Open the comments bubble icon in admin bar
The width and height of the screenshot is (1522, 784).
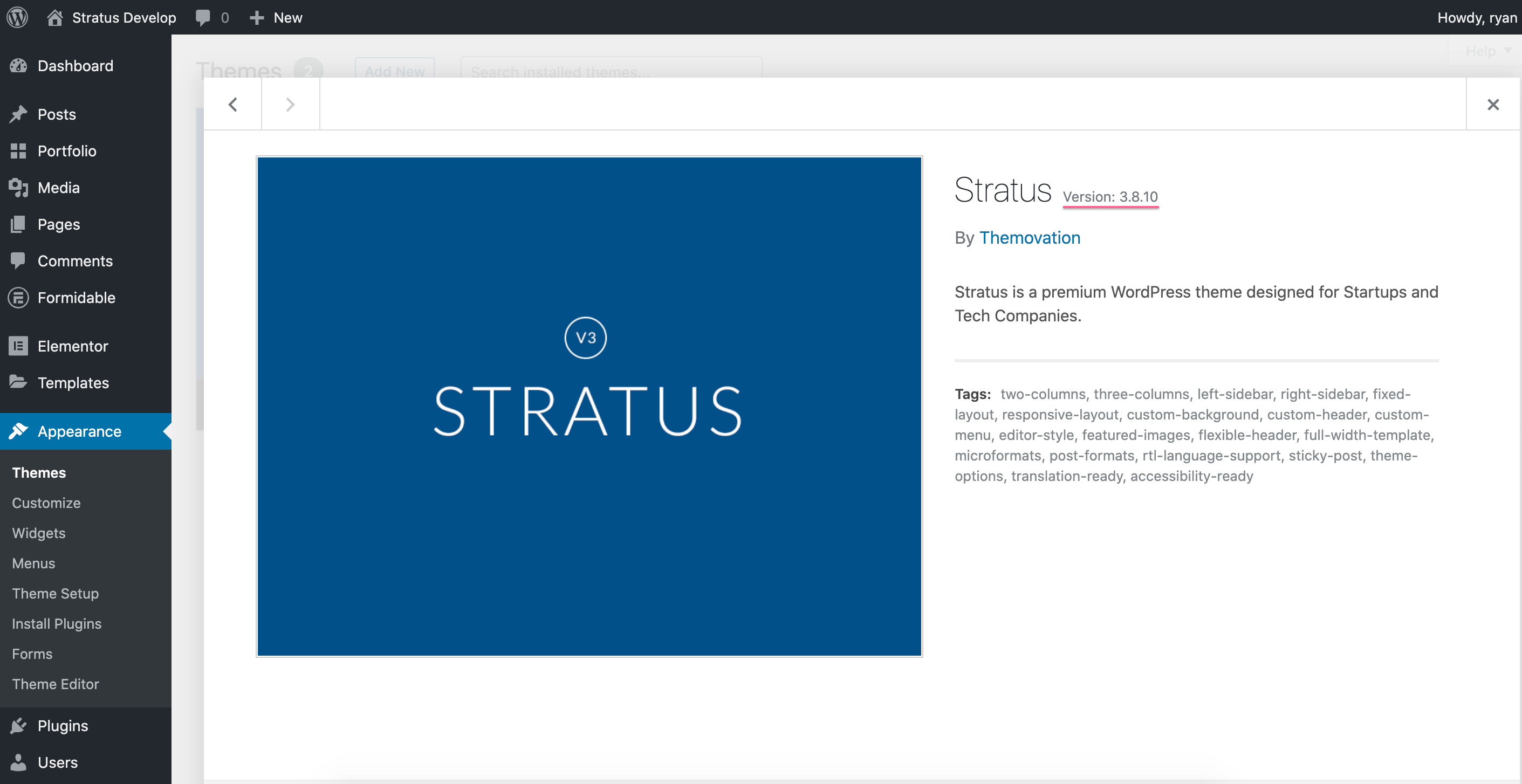coord(203,17)
